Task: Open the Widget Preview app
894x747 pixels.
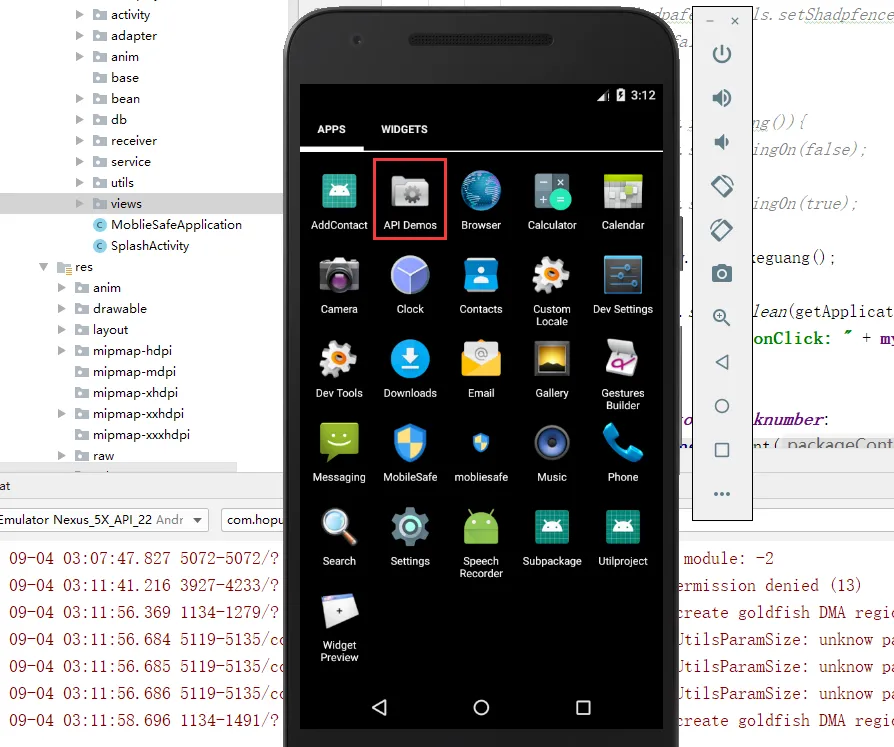Action: click(x=339, y=626)
